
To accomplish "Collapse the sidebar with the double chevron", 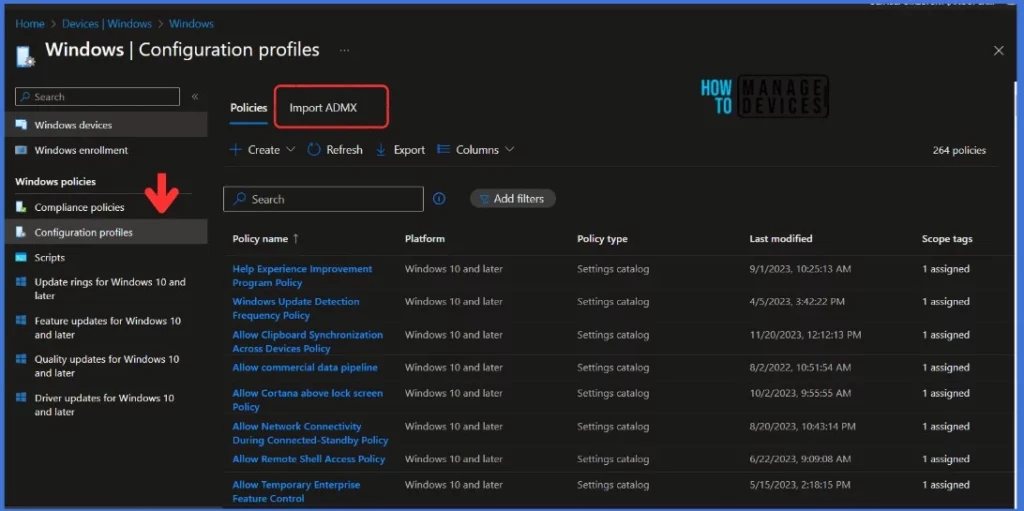I will 195,97.
